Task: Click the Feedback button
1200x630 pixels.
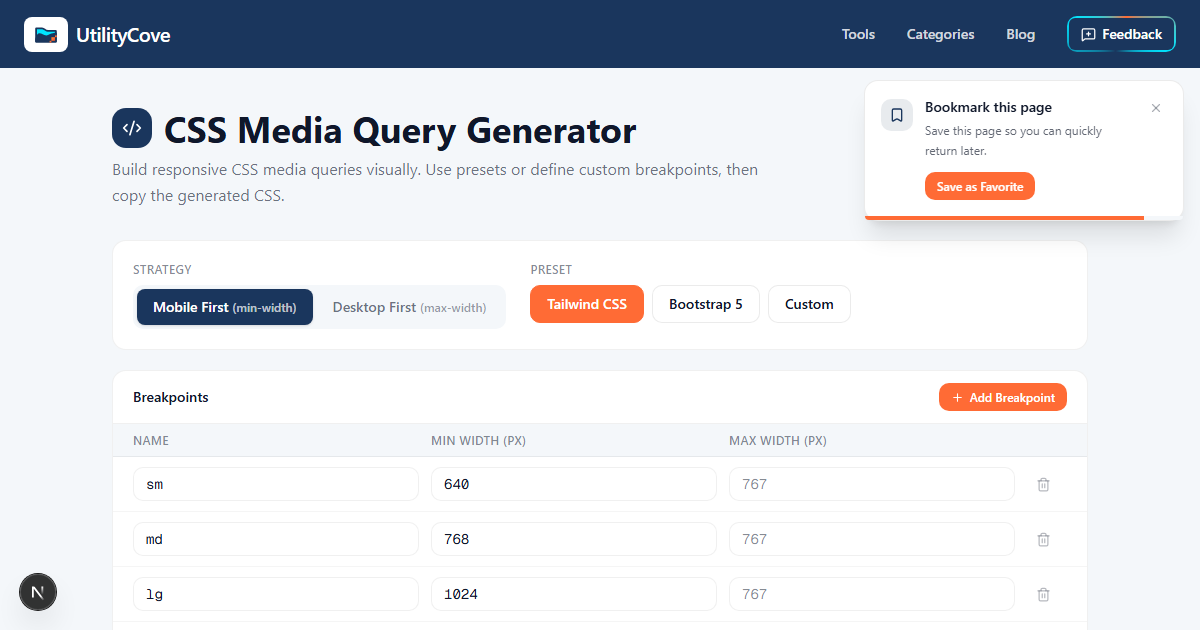Action: pos(1121,34)
